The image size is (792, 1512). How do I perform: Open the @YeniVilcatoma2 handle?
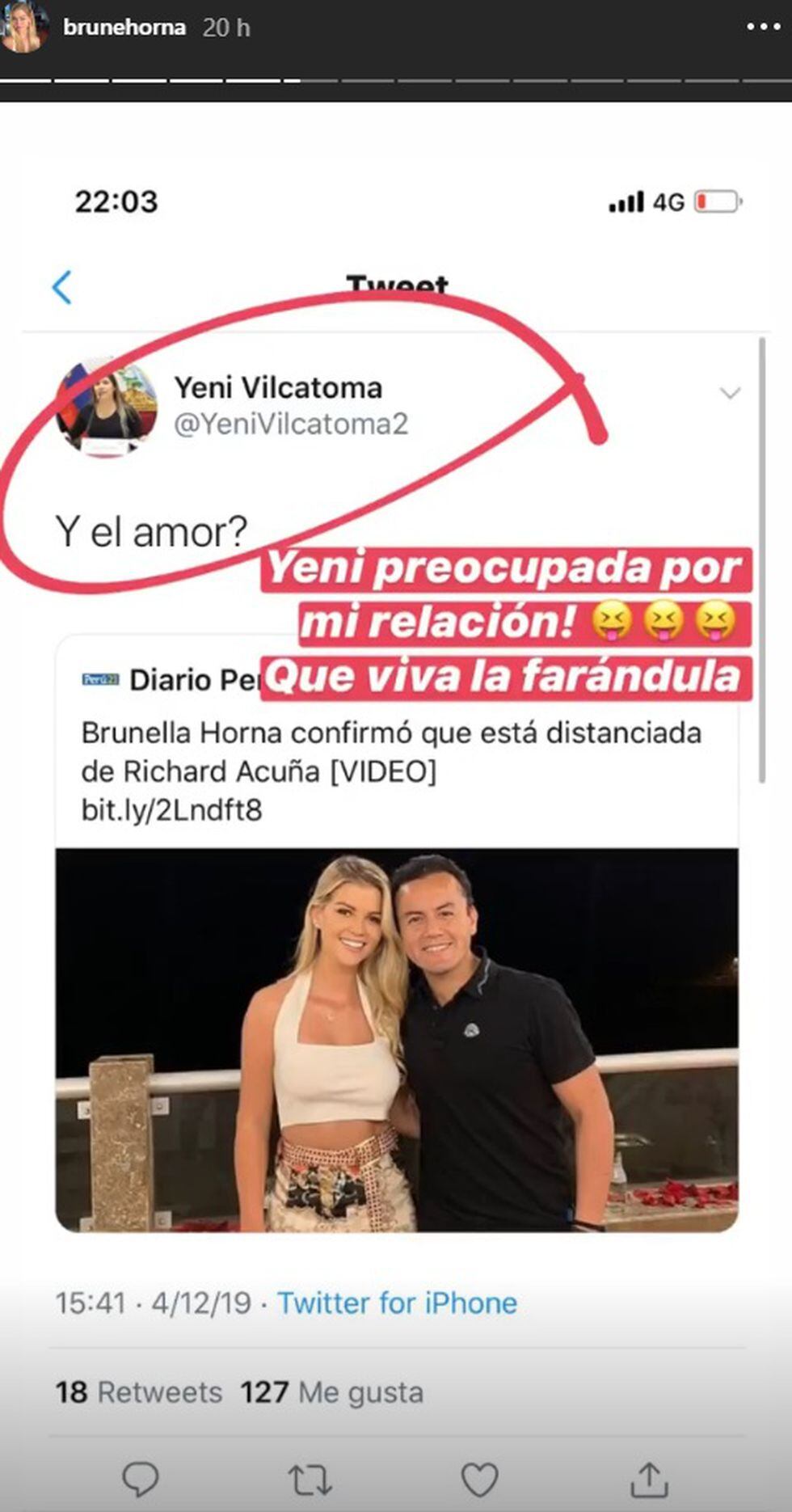tap(291, 424)
